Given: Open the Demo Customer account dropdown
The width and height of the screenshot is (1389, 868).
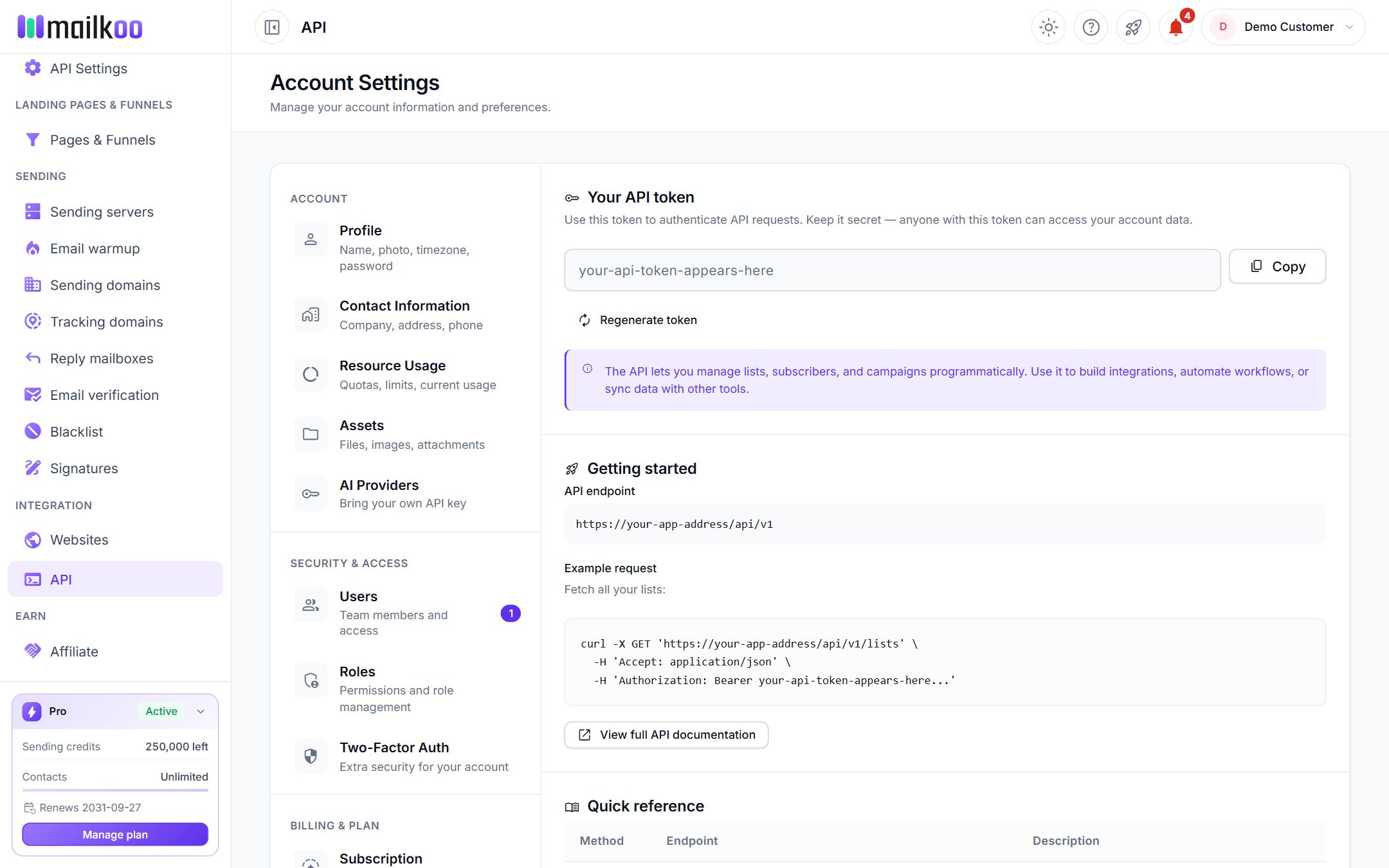Looking at the screenshot, I should tap(1283, 27).
